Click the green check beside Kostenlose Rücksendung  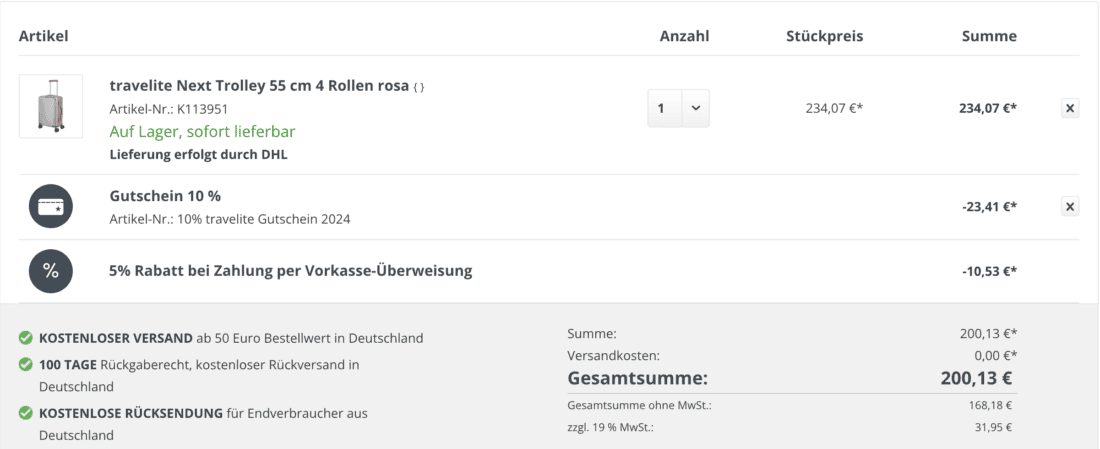click(26, 413)
